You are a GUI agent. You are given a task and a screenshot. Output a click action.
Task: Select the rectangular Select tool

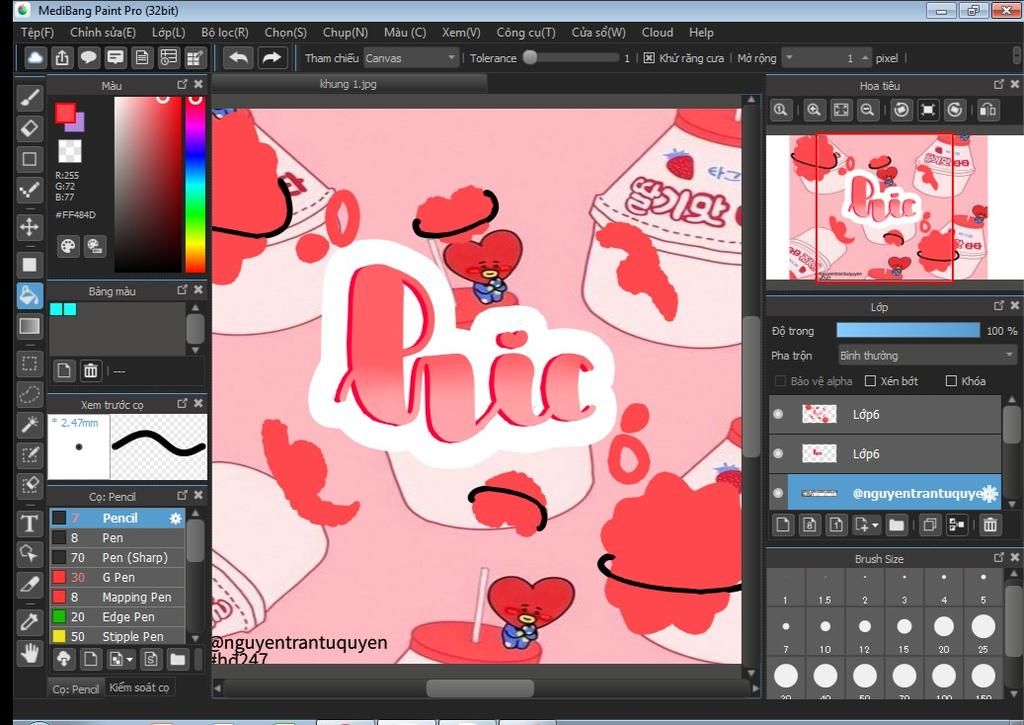(29, 364)
